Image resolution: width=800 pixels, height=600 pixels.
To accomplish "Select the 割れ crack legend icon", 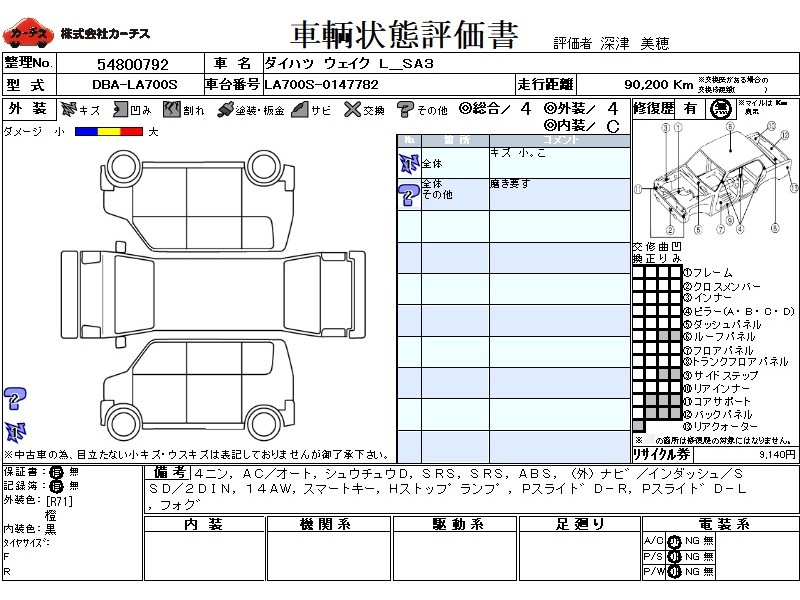I will tap(172, 109).
